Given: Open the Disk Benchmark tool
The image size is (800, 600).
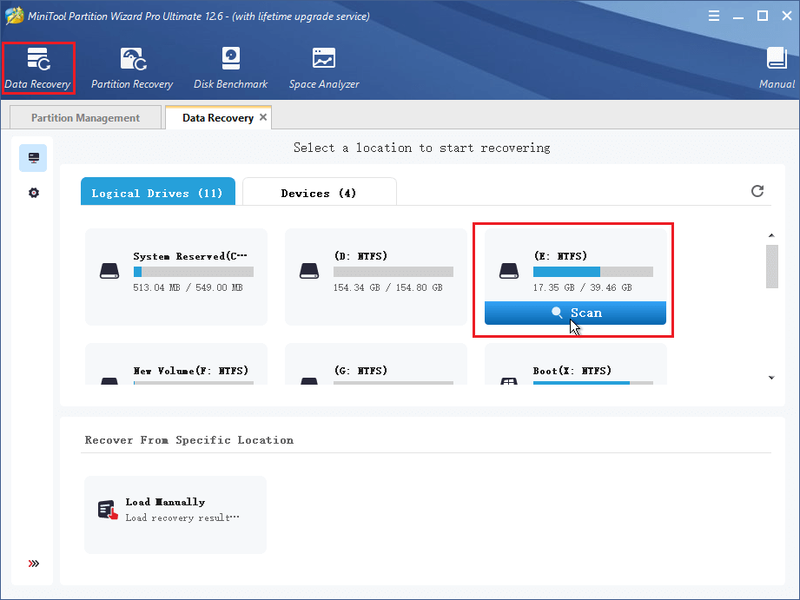Looking at the screenshot, I should coord(231,68).
